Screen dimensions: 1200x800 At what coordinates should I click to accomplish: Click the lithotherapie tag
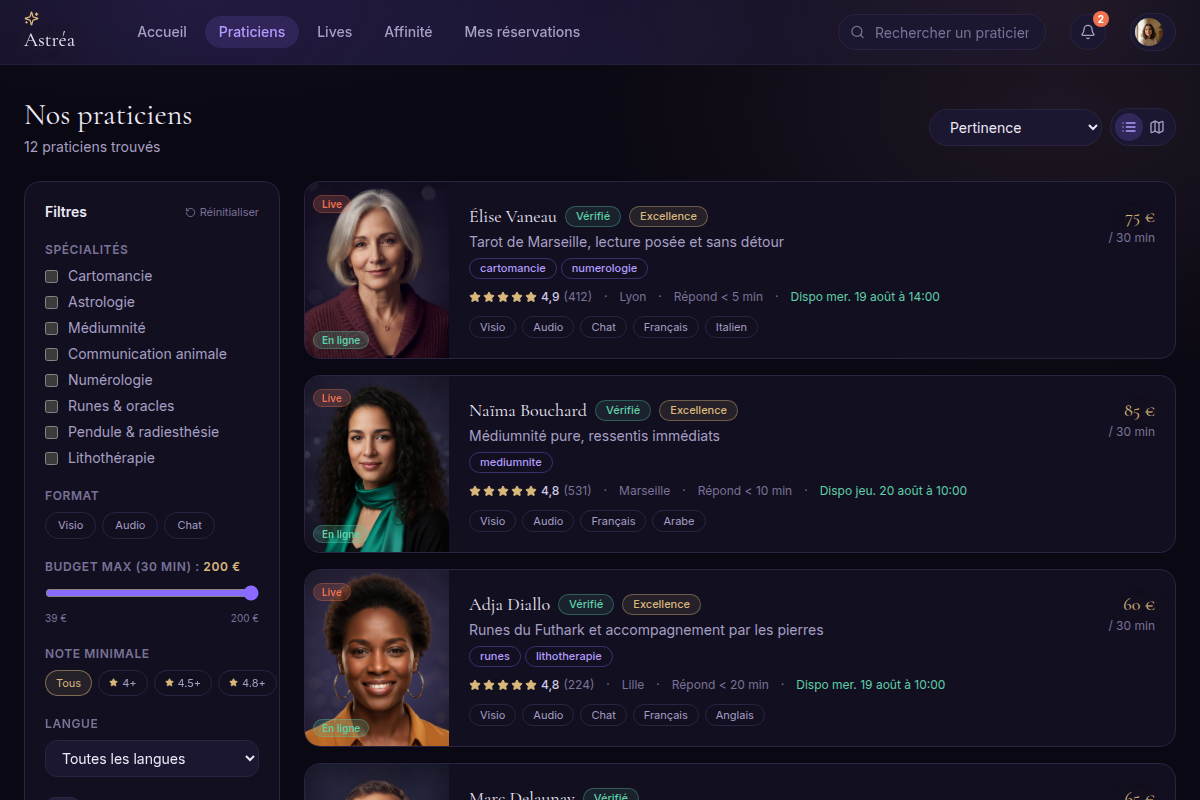point(569,656)
